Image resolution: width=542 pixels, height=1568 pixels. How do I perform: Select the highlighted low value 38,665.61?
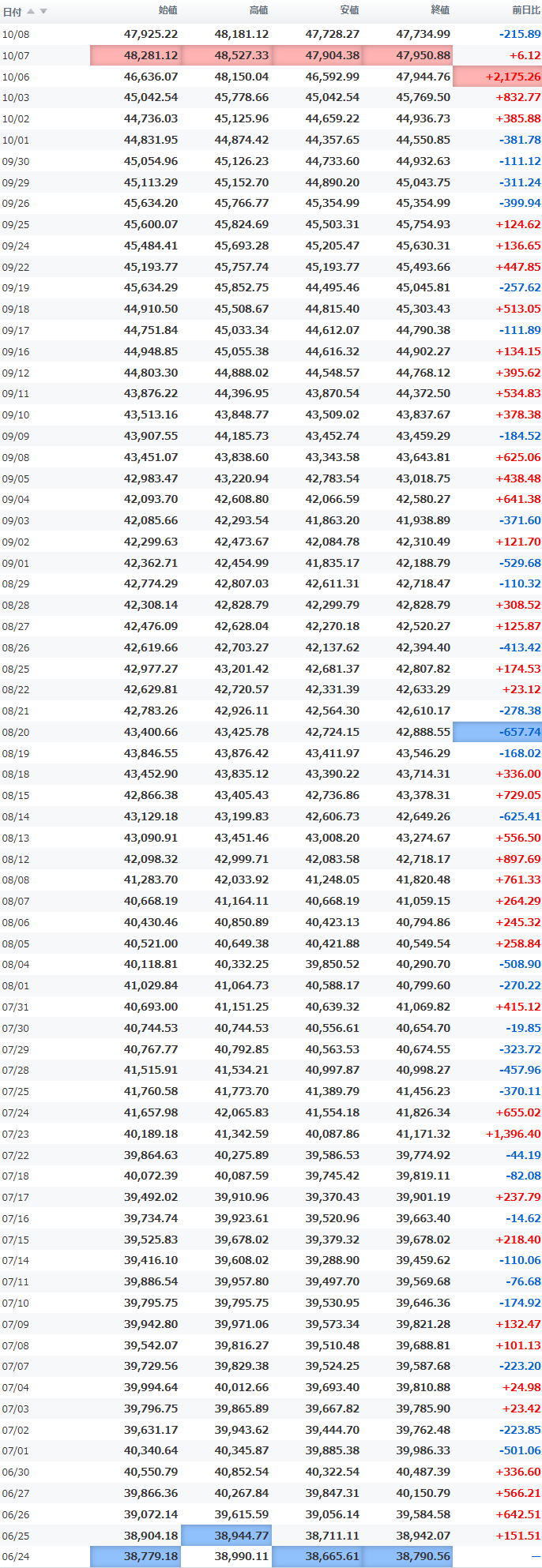click(317, 1557)
